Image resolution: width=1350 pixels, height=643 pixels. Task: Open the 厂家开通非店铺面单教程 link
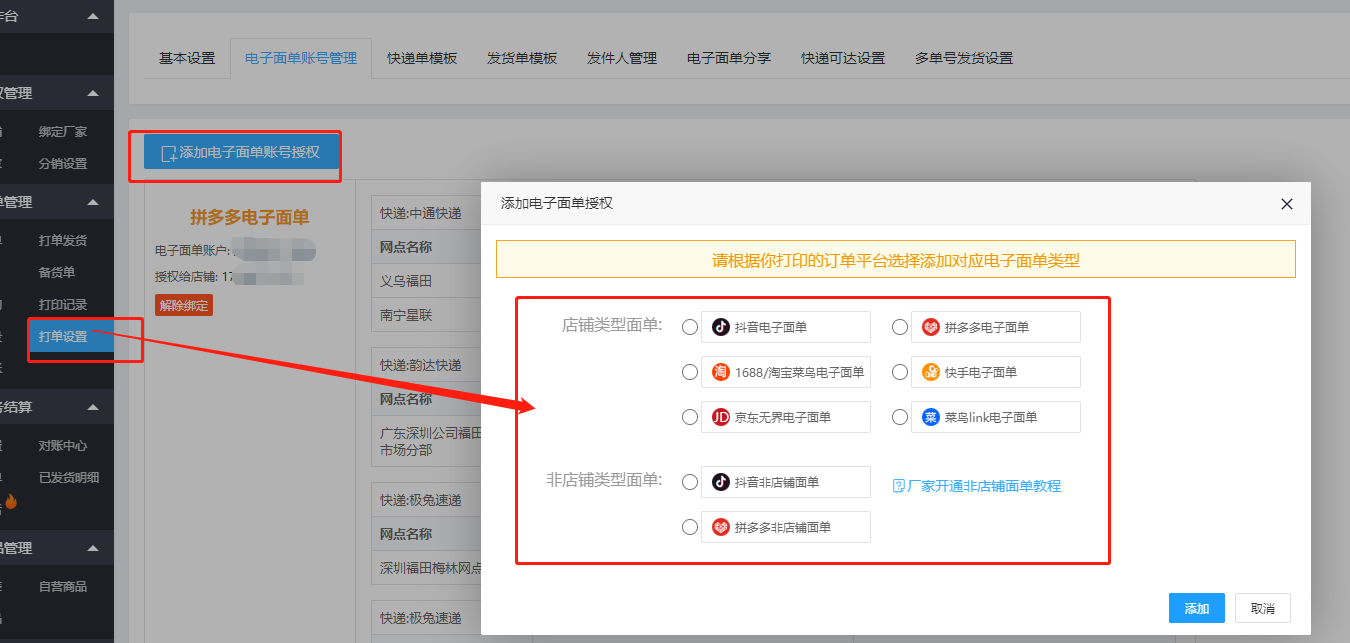click(976, 486)
